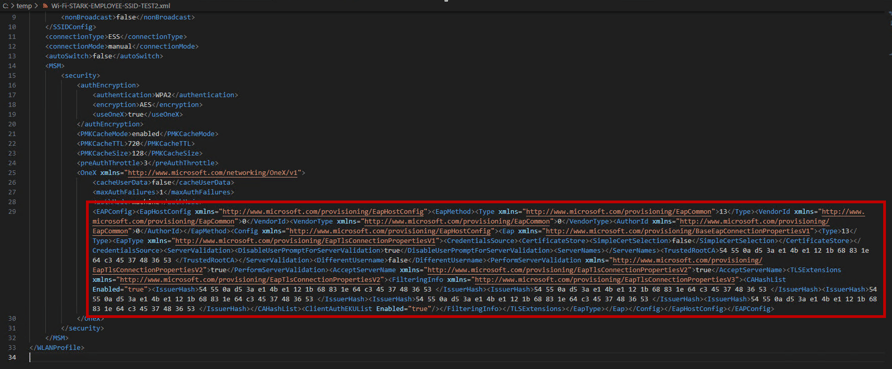The width and height of the screenshot is (892, 369).
Task: Open the temp folder breadcrumb
Action: click(x=24, y=7)
